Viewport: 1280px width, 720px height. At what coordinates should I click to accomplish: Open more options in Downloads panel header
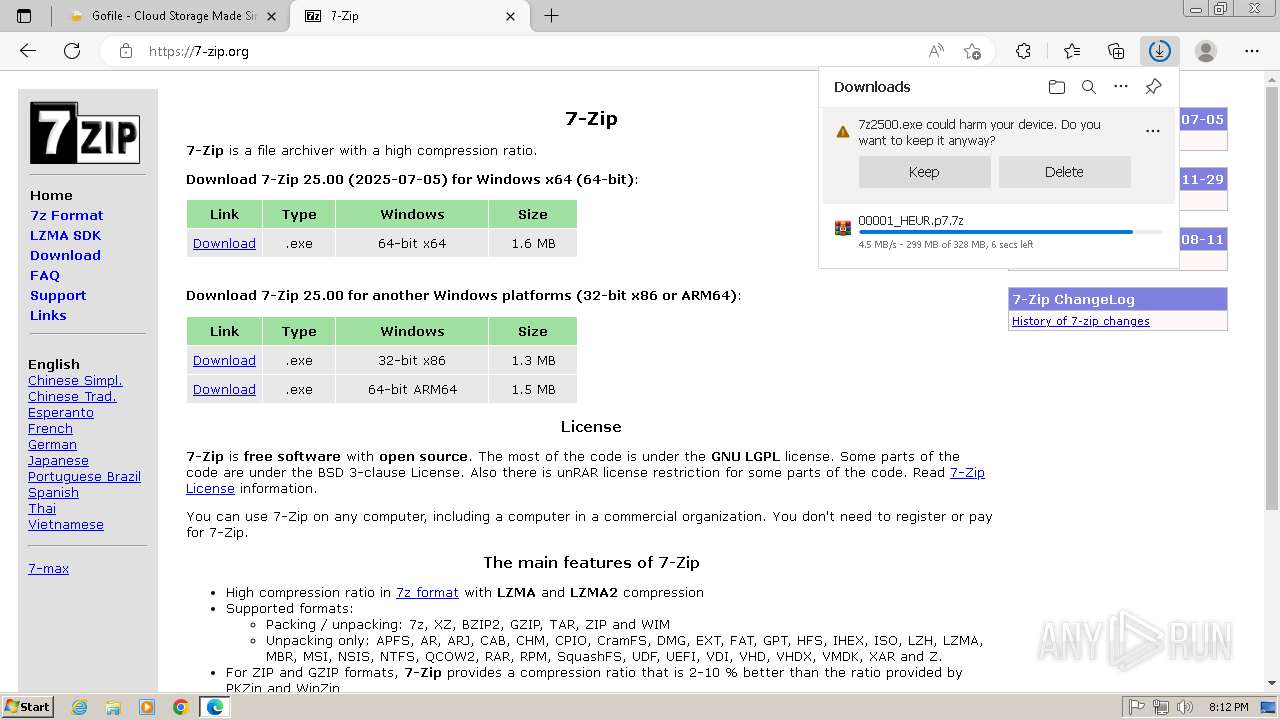[1121, 87]
